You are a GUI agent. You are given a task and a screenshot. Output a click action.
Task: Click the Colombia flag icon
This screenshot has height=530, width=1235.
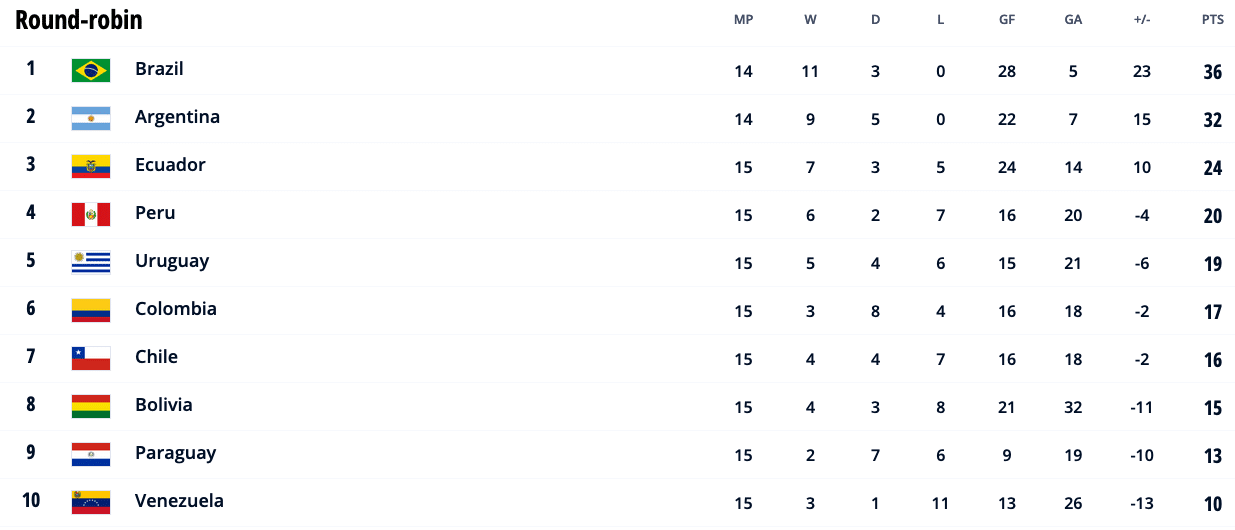point(91,311)
